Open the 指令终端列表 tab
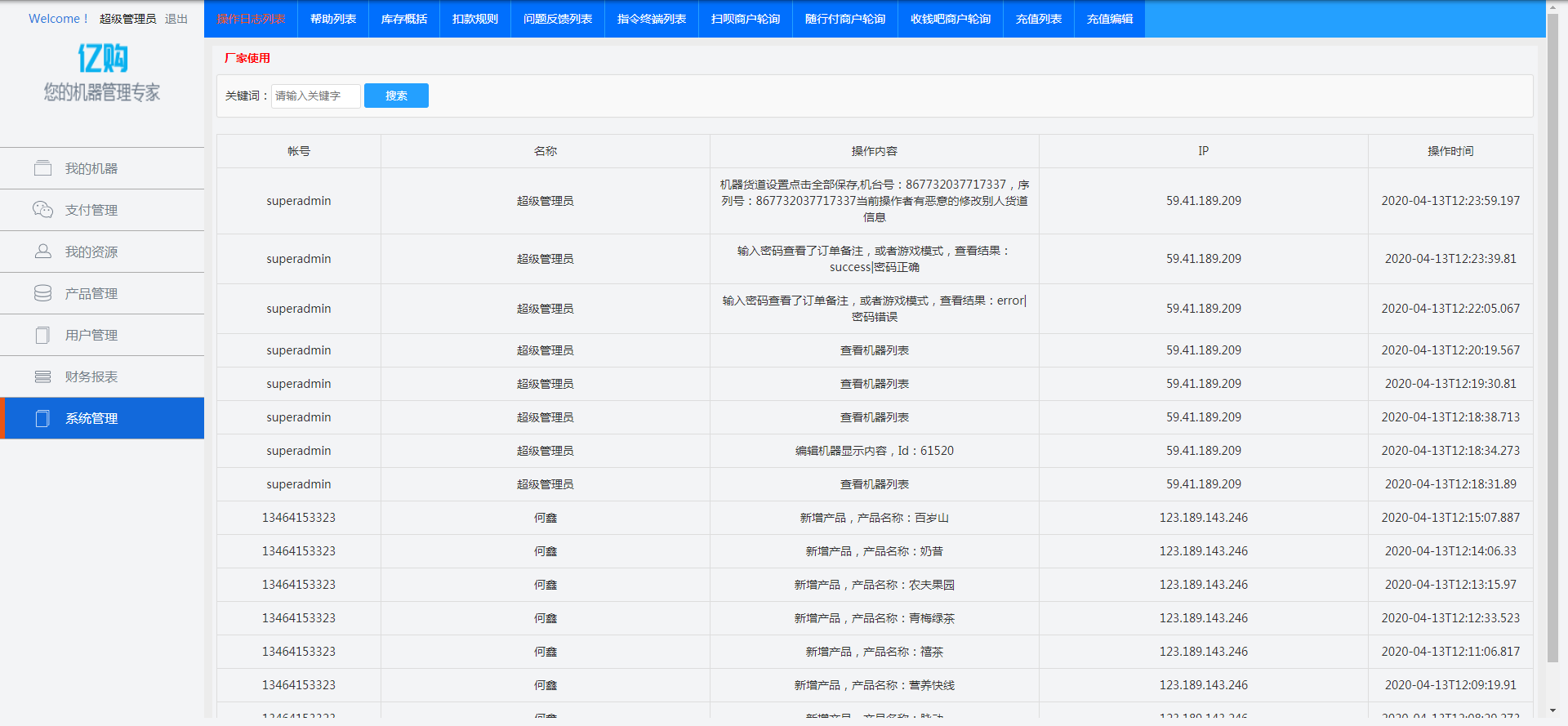 pyautogui.click(x=652, y=19)
